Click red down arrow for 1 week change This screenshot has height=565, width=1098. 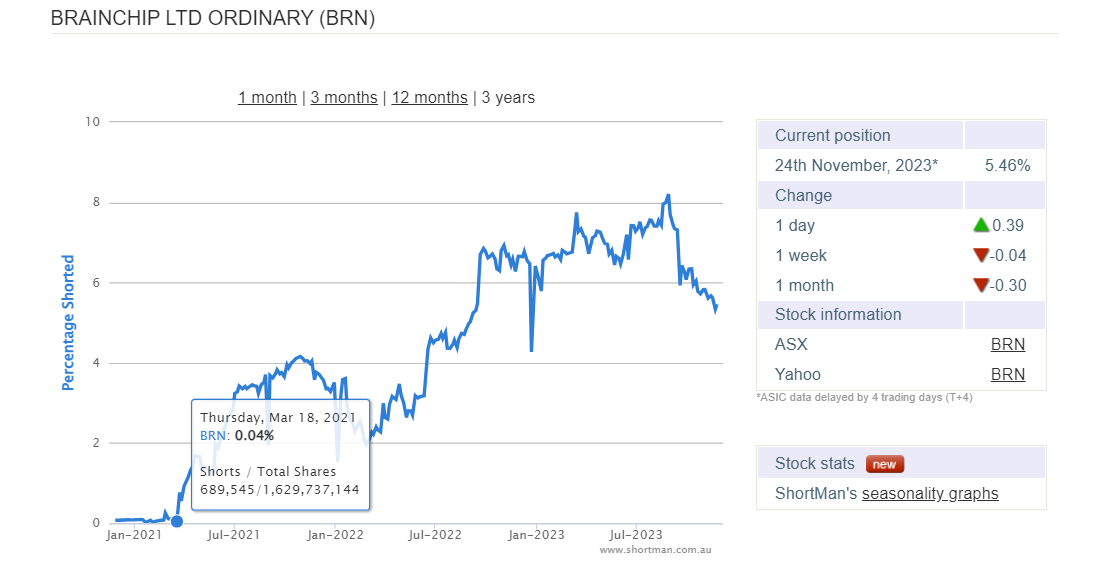[x=980, y=256]
